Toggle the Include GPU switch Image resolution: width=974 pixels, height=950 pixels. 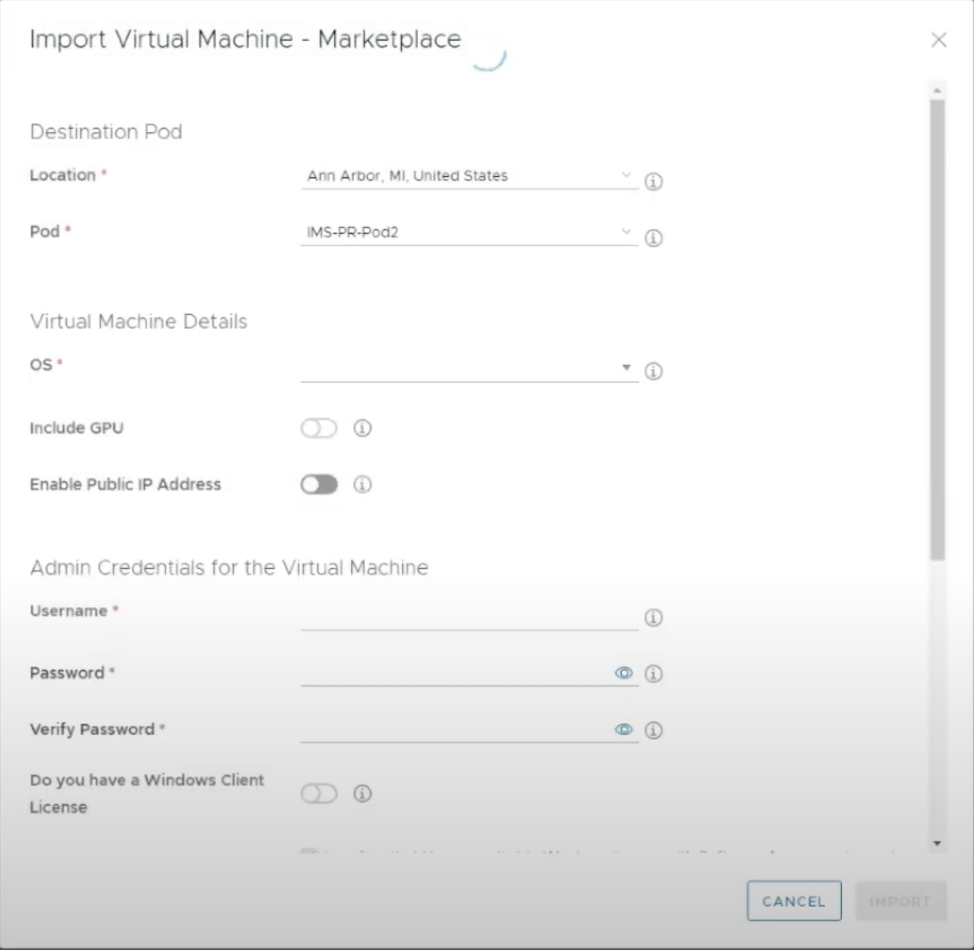[319, 428]
